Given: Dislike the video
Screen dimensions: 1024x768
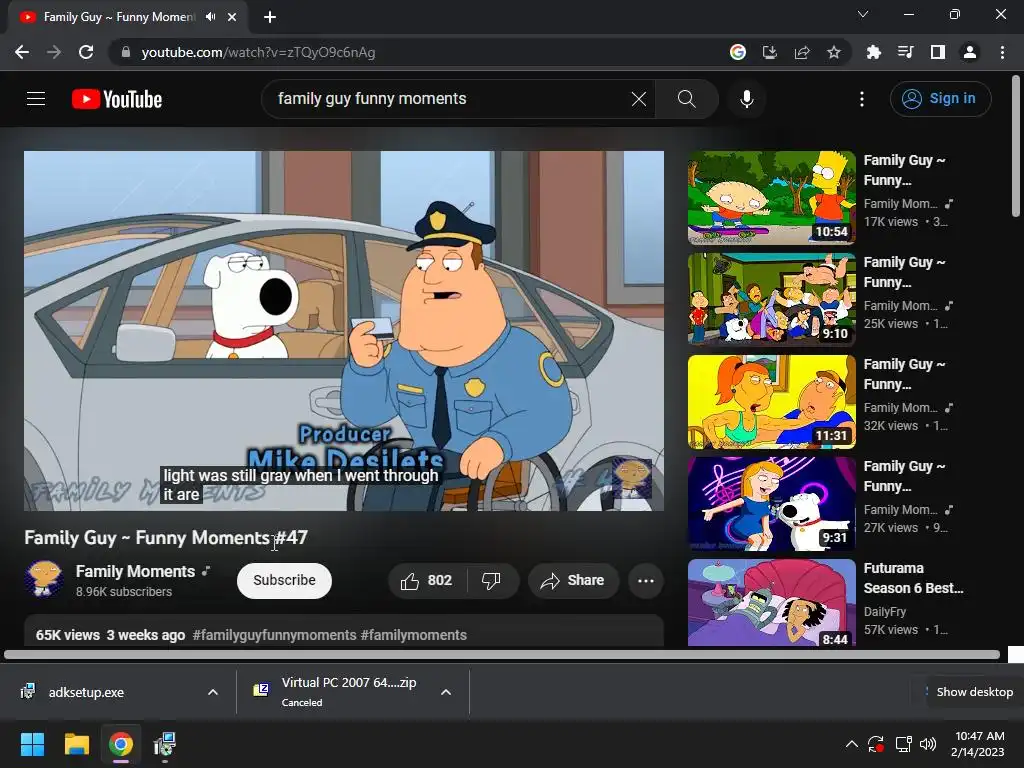Looking at the screenshot, I should pos(491,581).
